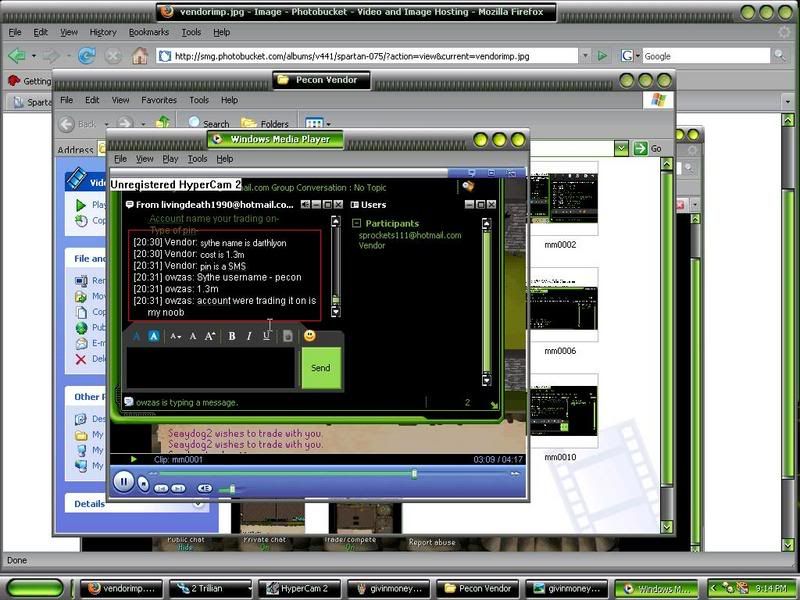Click Go button in explorer address bar
This screenshot has width=800, height=600.
click(647, 148)
